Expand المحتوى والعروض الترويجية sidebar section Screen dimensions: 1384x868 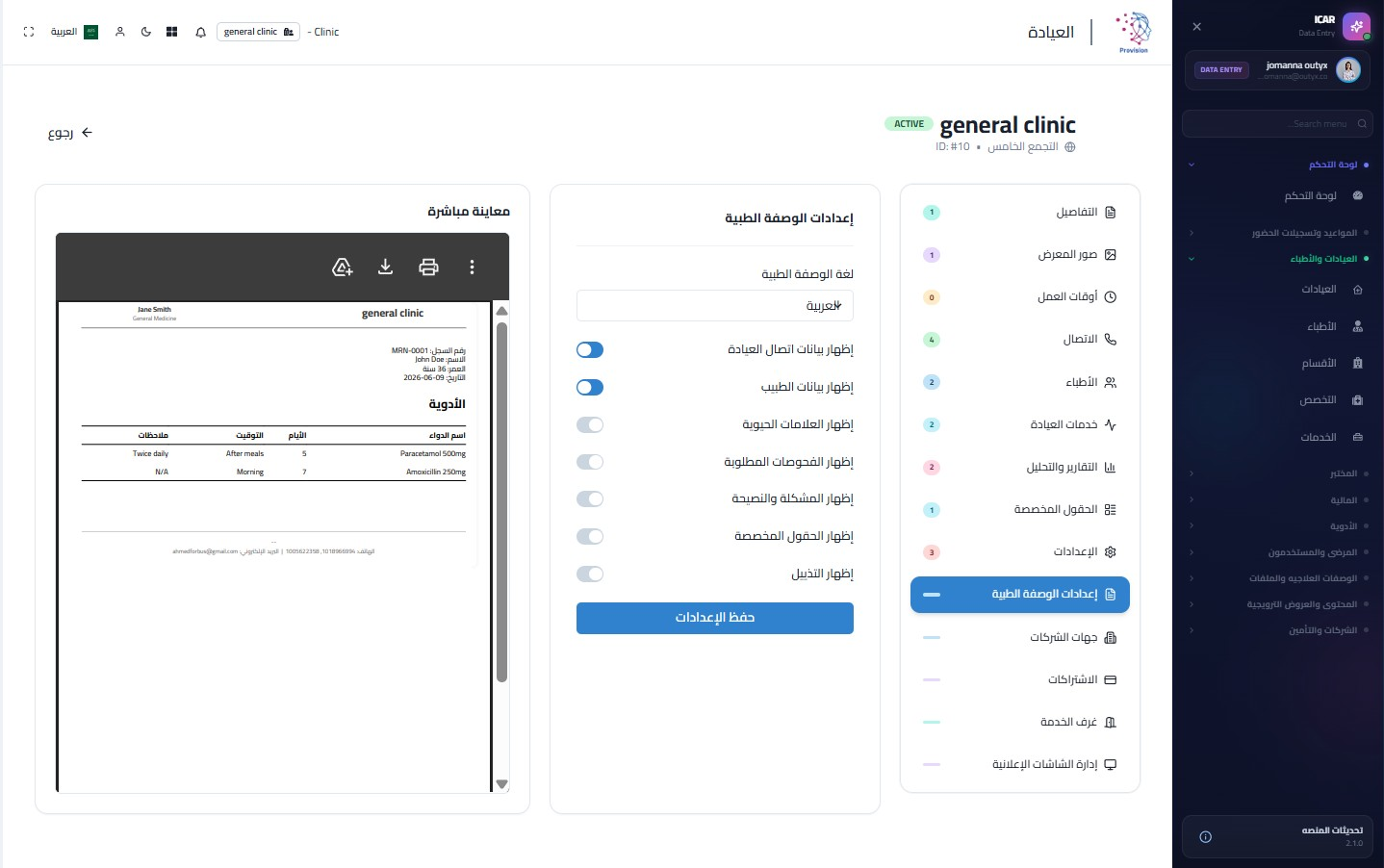tap(1278, 604)
